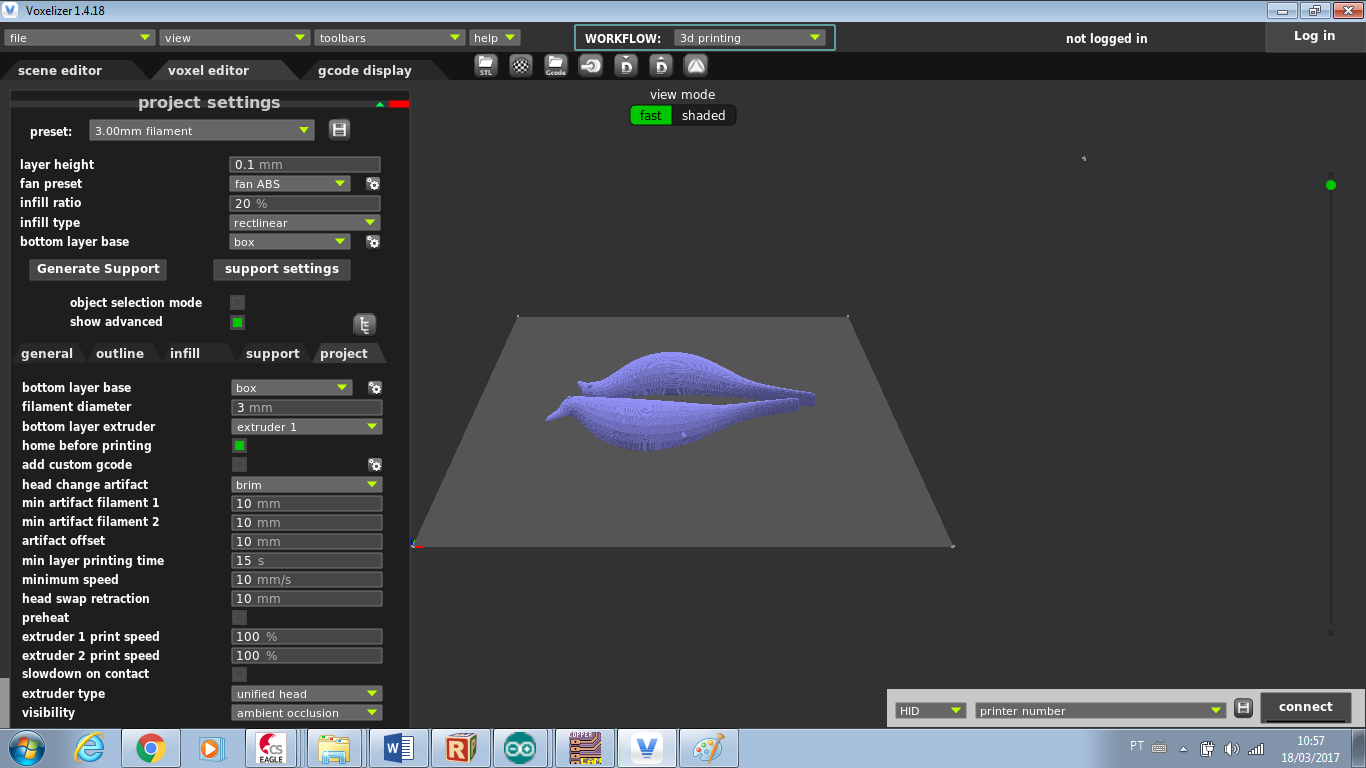Open the infill type rectlinear dropdown
Image resolution: width=1366 pixels, height=768 pixels.
tap(305, 223)
